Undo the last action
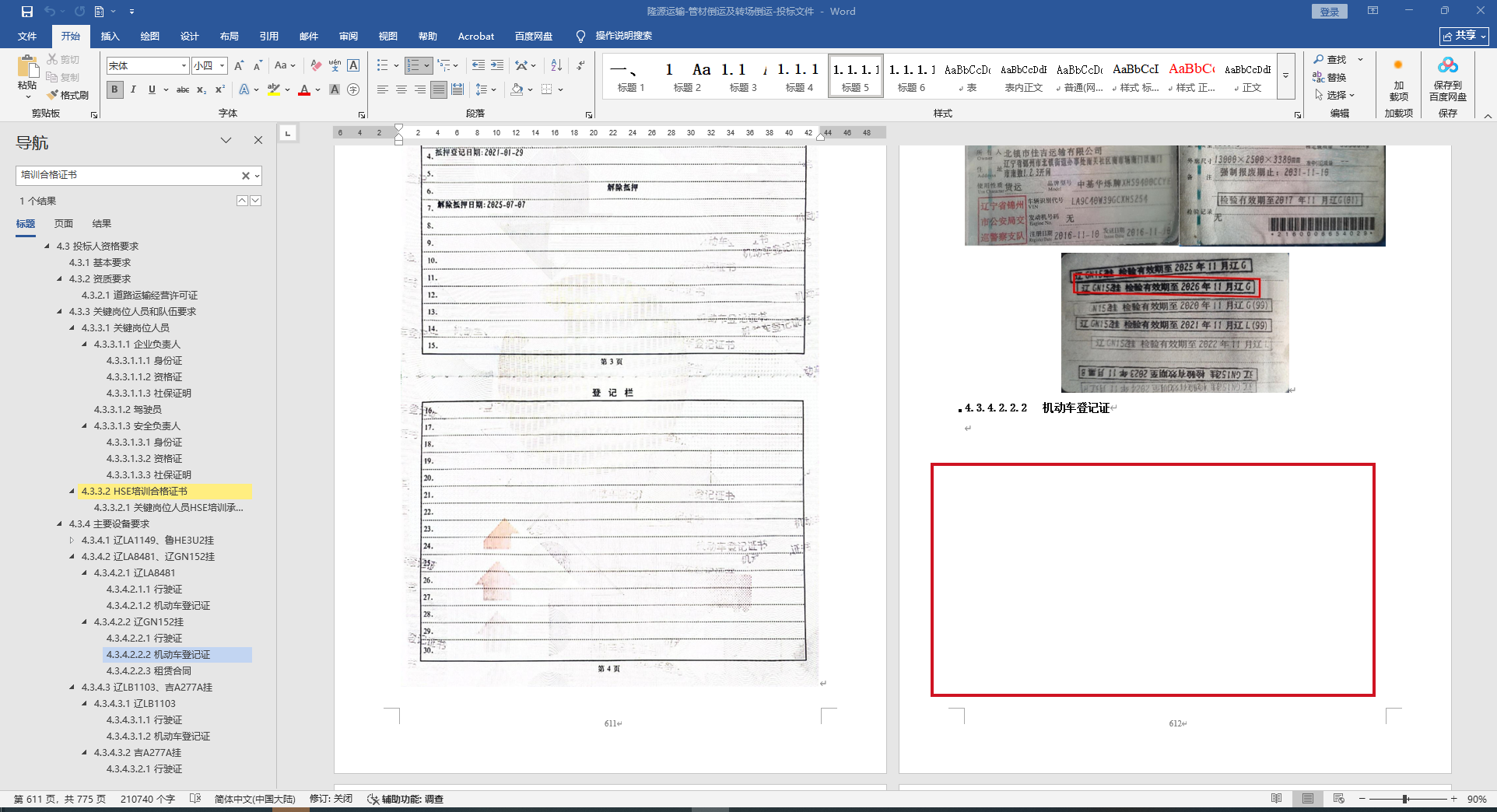This screenshot has width=1497, height=812. pyautogui.click(x=50, y=12)
